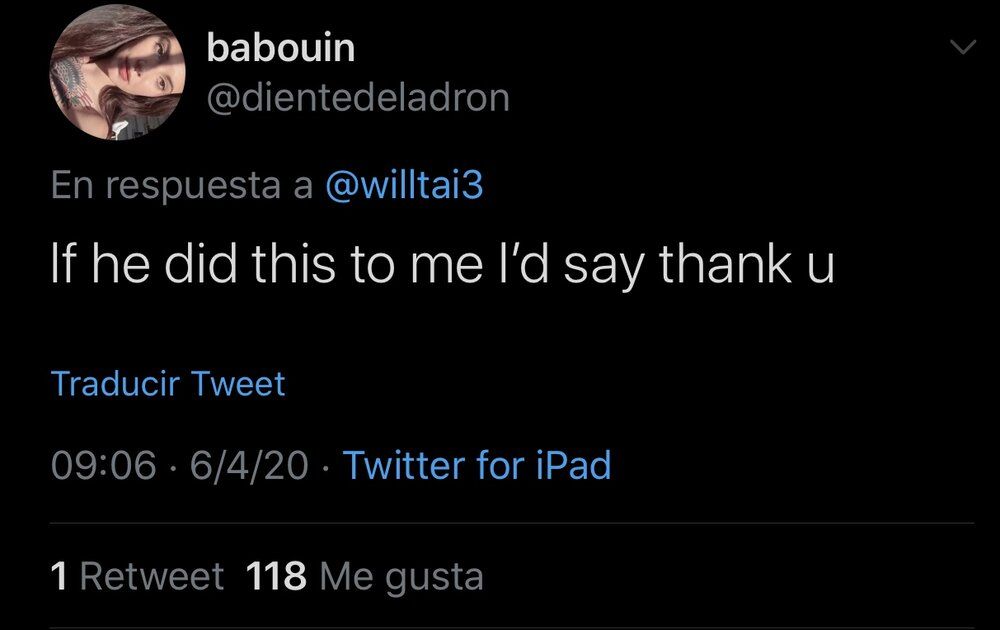Screen dimensions: 1000x630
Task: Click the 09:06 timestamp
Action: (x=103, y=464)
